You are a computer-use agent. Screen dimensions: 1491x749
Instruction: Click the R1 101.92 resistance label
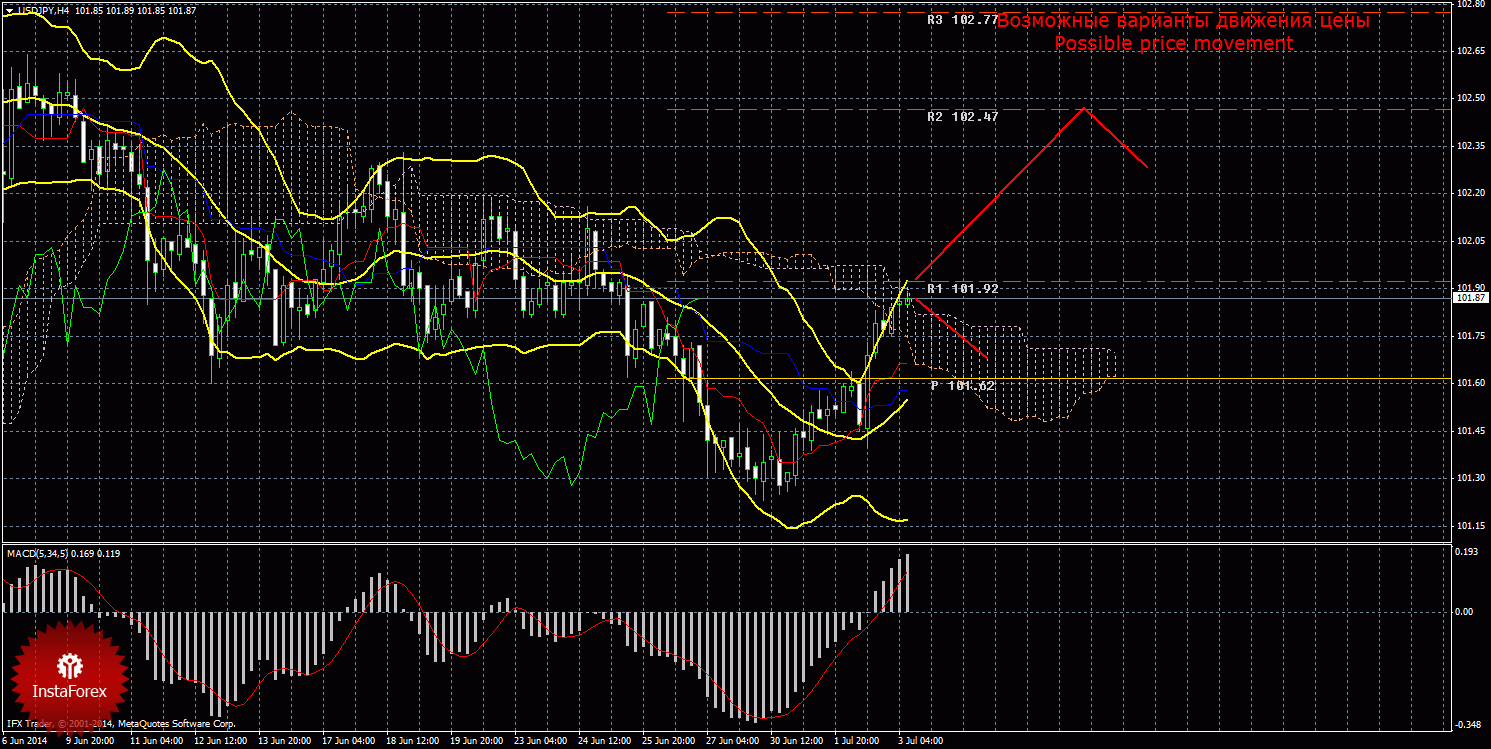click(962, 288)
